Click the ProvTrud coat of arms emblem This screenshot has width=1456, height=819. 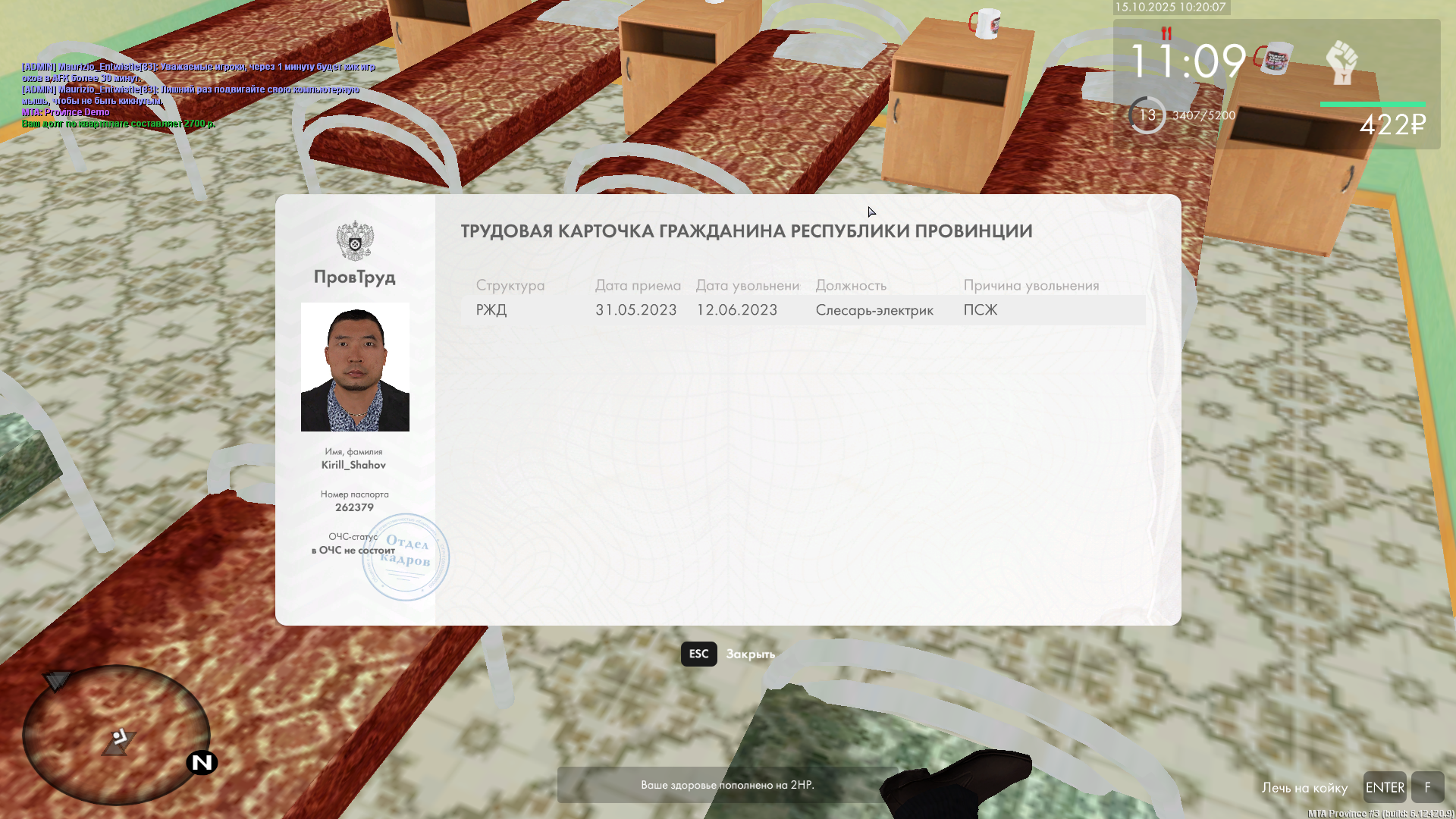pos(355,240)
